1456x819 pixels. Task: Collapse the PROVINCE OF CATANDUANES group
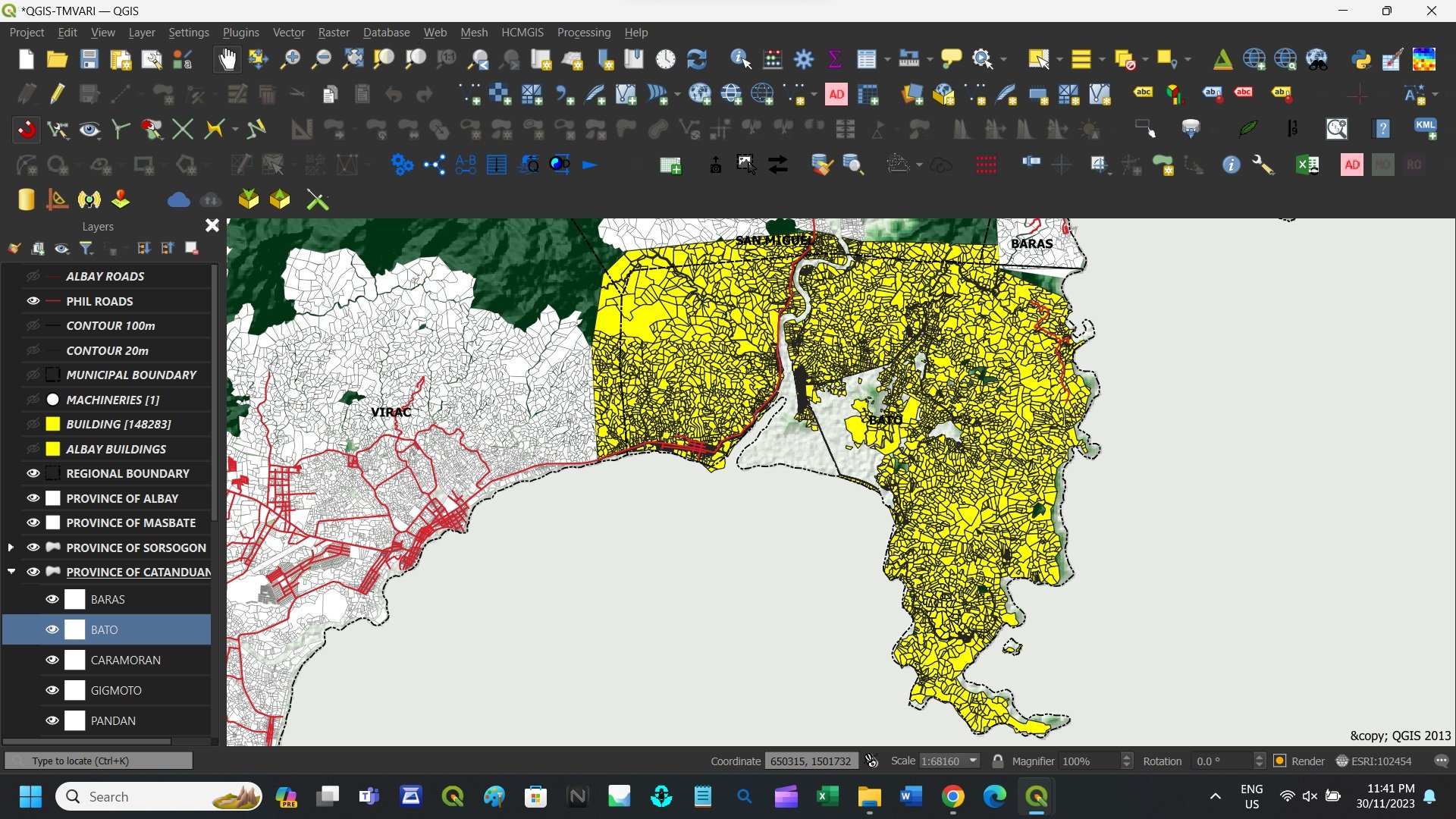[x=11, y=572]
